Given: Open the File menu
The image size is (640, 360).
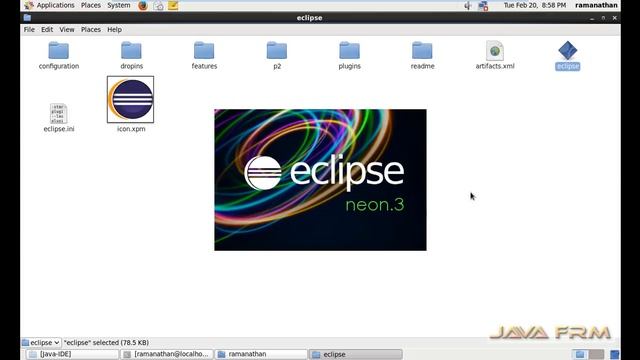Looking at the screenshot, I should click(29, 29).
